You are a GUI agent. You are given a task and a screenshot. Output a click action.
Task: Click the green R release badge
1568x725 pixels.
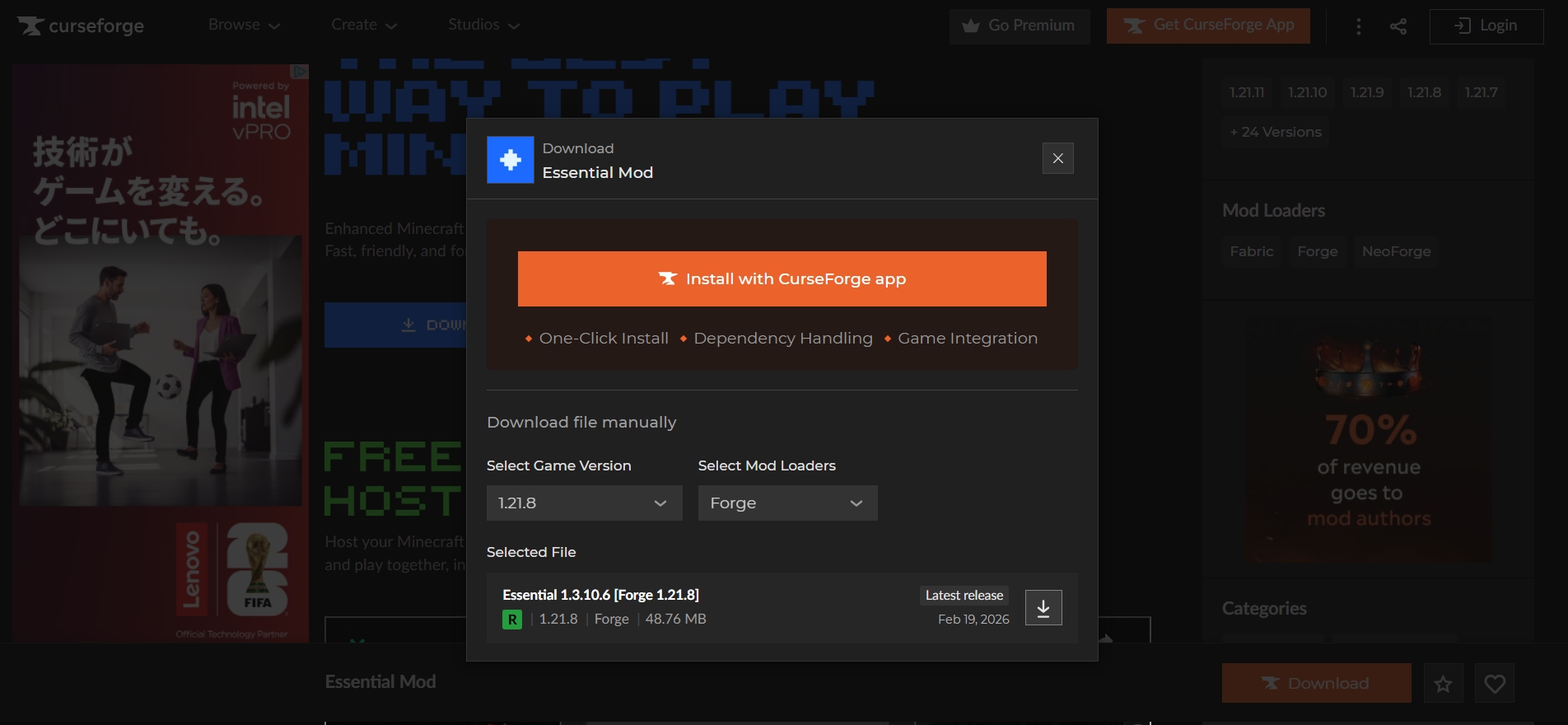[512, 620]
